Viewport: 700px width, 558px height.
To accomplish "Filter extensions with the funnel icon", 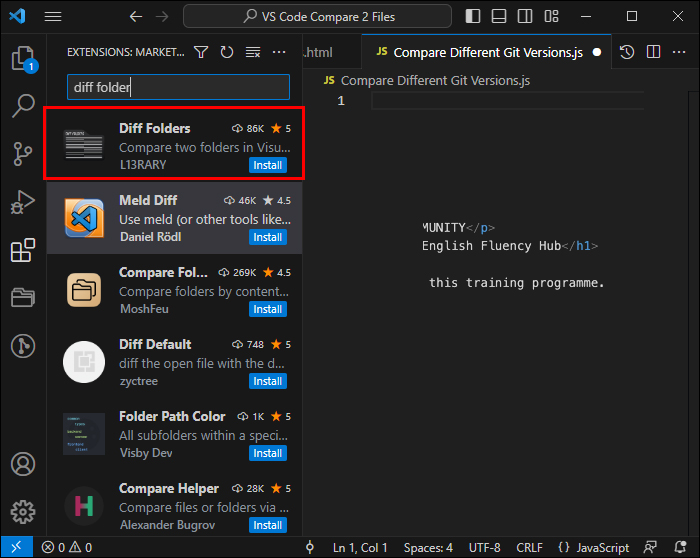I will point(201,52).
